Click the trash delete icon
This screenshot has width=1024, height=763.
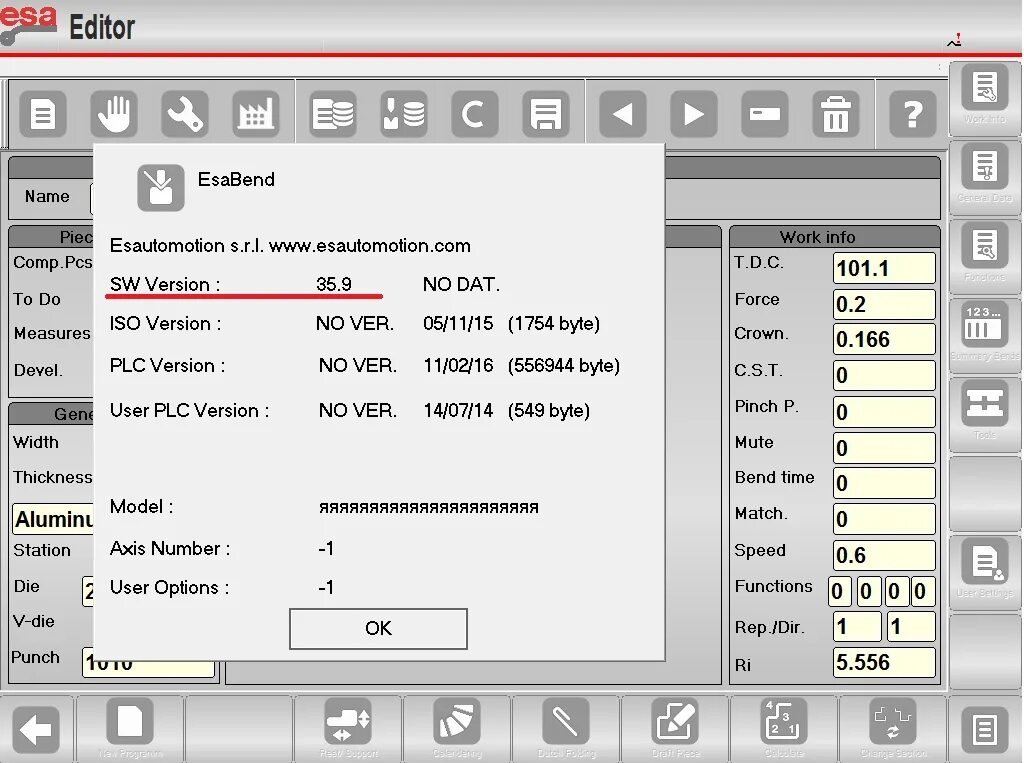[836, 114]
